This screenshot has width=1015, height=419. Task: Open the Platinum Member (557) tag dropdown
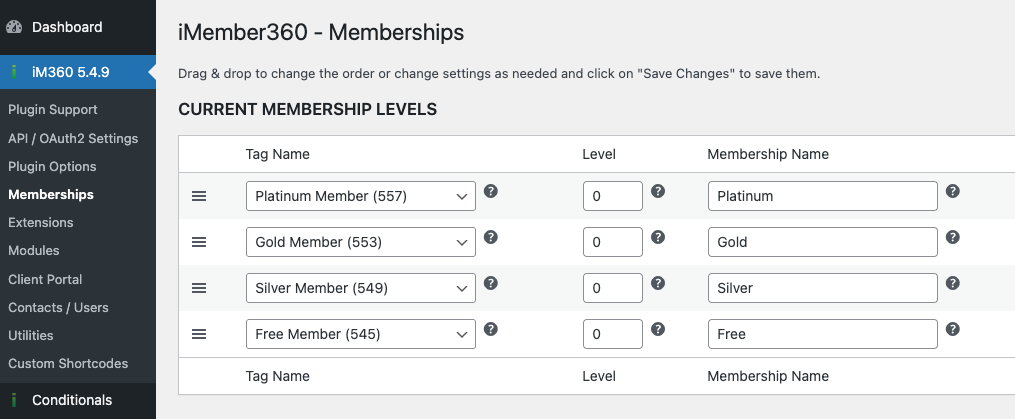pyautogui.click(x=360, y=196)
